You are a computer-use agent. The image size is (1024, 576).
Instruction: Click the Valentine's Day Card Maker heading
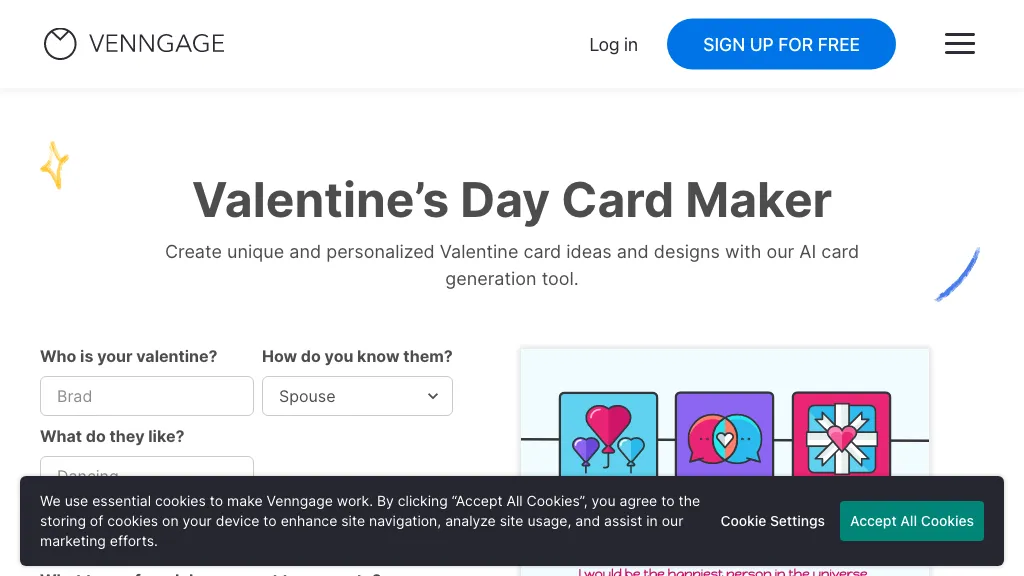coord(512,199)
